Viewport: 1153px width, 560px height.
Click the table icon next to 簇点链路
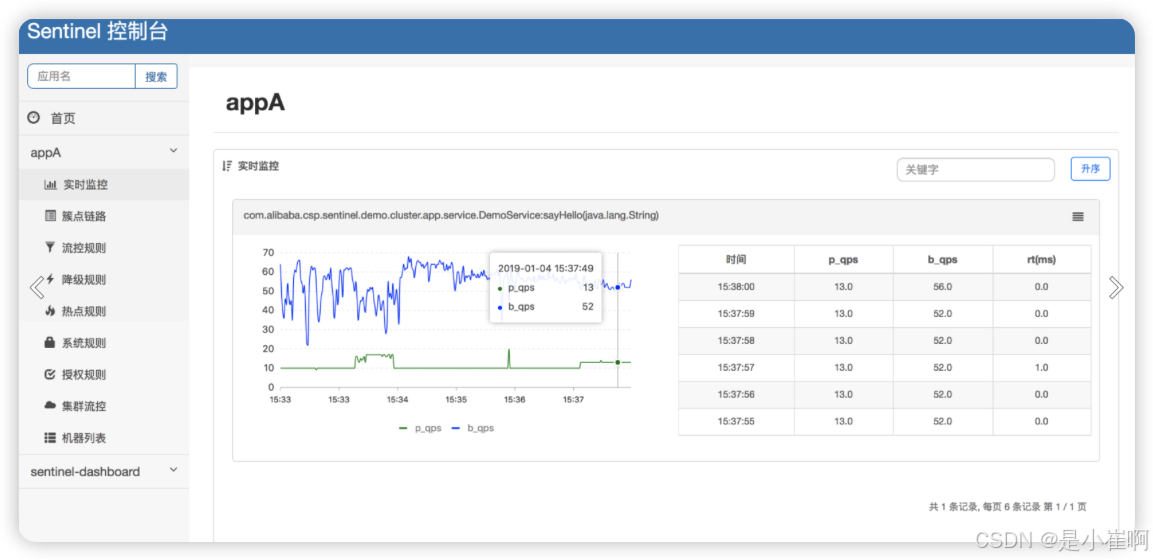click(x=50, y=216)
